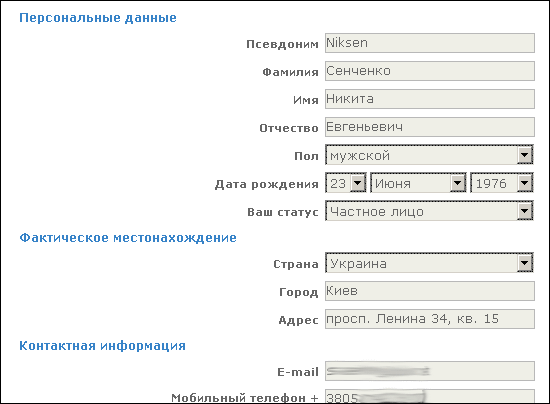Click the Псевдоним field containing Niksen
Image resolution: width=550 pixels, height=404 pixels.
(x=430, y=43)
